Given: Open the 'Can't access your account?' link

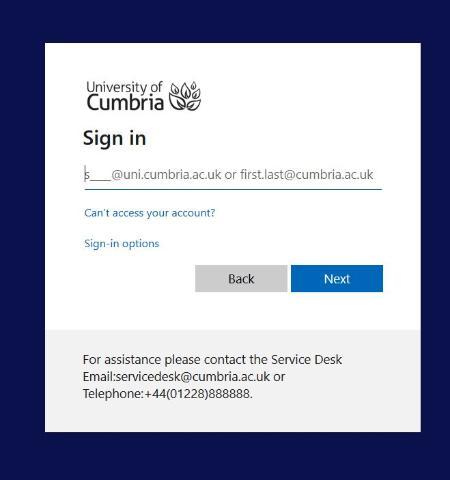Looking at the screenshot, I should [150, 213].
